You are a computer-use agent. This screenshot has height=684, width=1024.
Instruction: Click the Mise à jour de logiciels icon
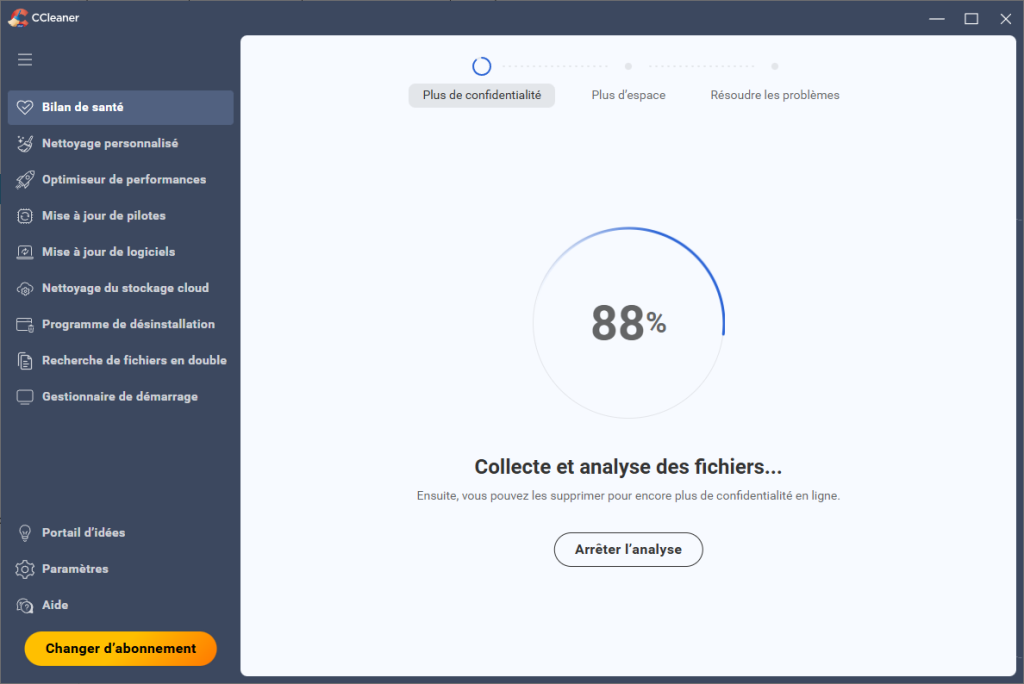(x=25, y=252)
